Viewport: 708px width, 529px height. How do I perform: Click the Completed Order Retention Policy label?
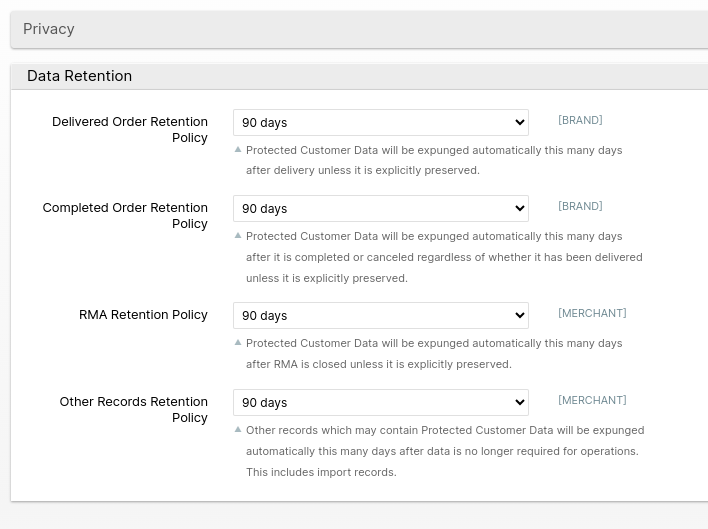[x=125, y=215]
